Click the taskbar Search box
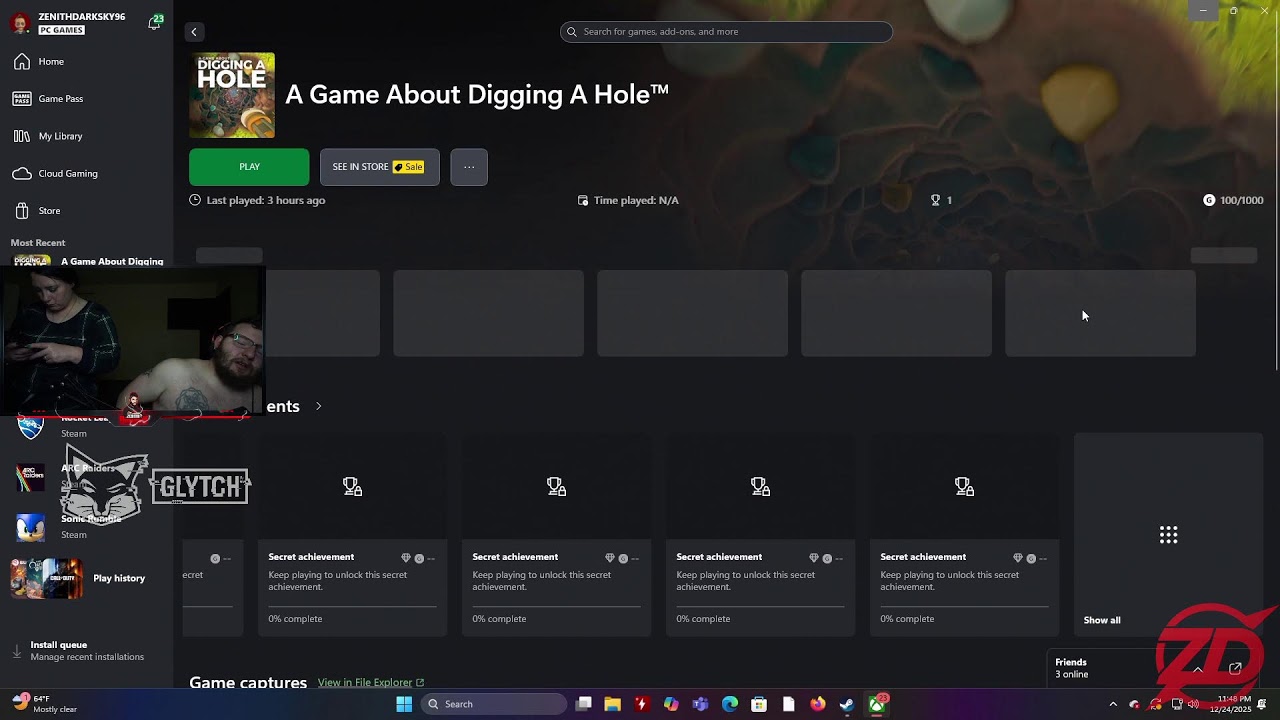The height and width of the screenshot is (720, 1280). click(493, 704)
